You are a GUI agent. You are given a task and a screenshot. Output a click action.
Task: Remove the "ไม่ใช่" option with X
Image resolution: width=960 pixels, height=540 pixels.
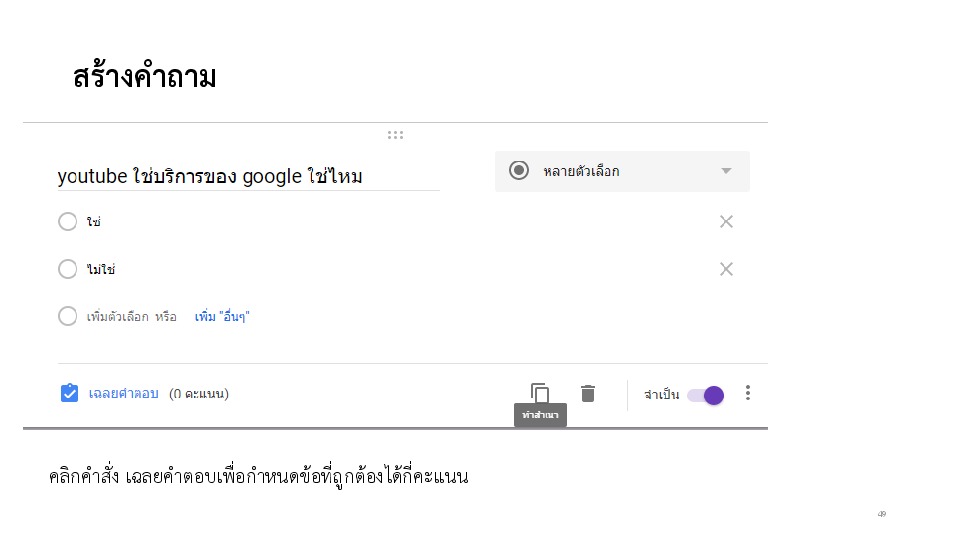[x=726, y=269]
